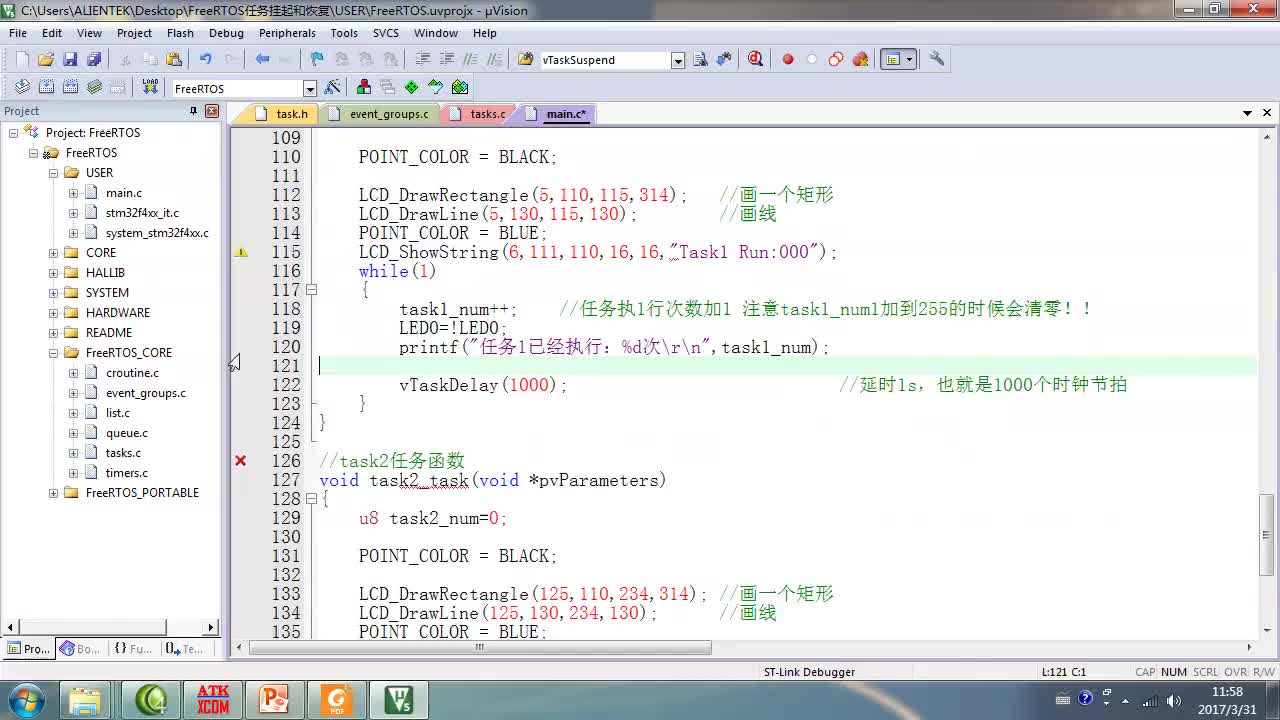Screen dimensions: 1280x720
Task: Switch to the Books panel tab
Action: click(79, 649)
